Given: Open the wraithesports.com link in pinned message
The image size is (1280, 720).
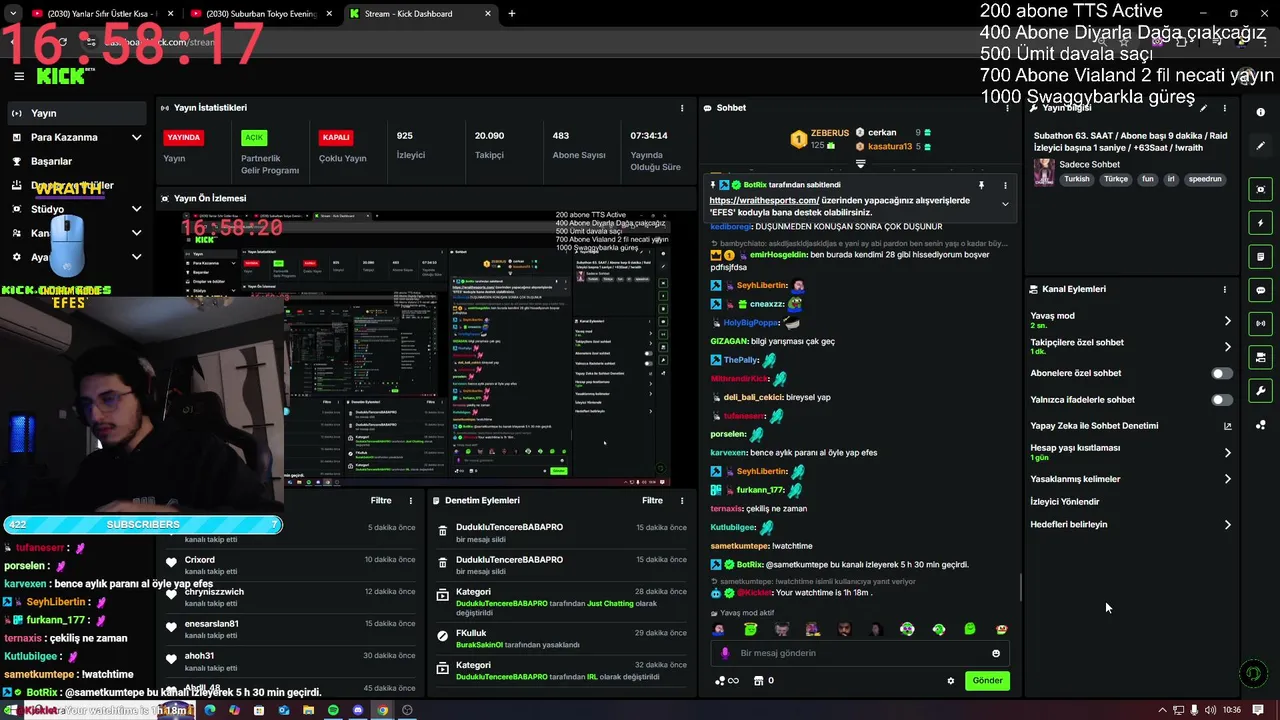Looking at the screenshot, I should (x=764, y=200).
